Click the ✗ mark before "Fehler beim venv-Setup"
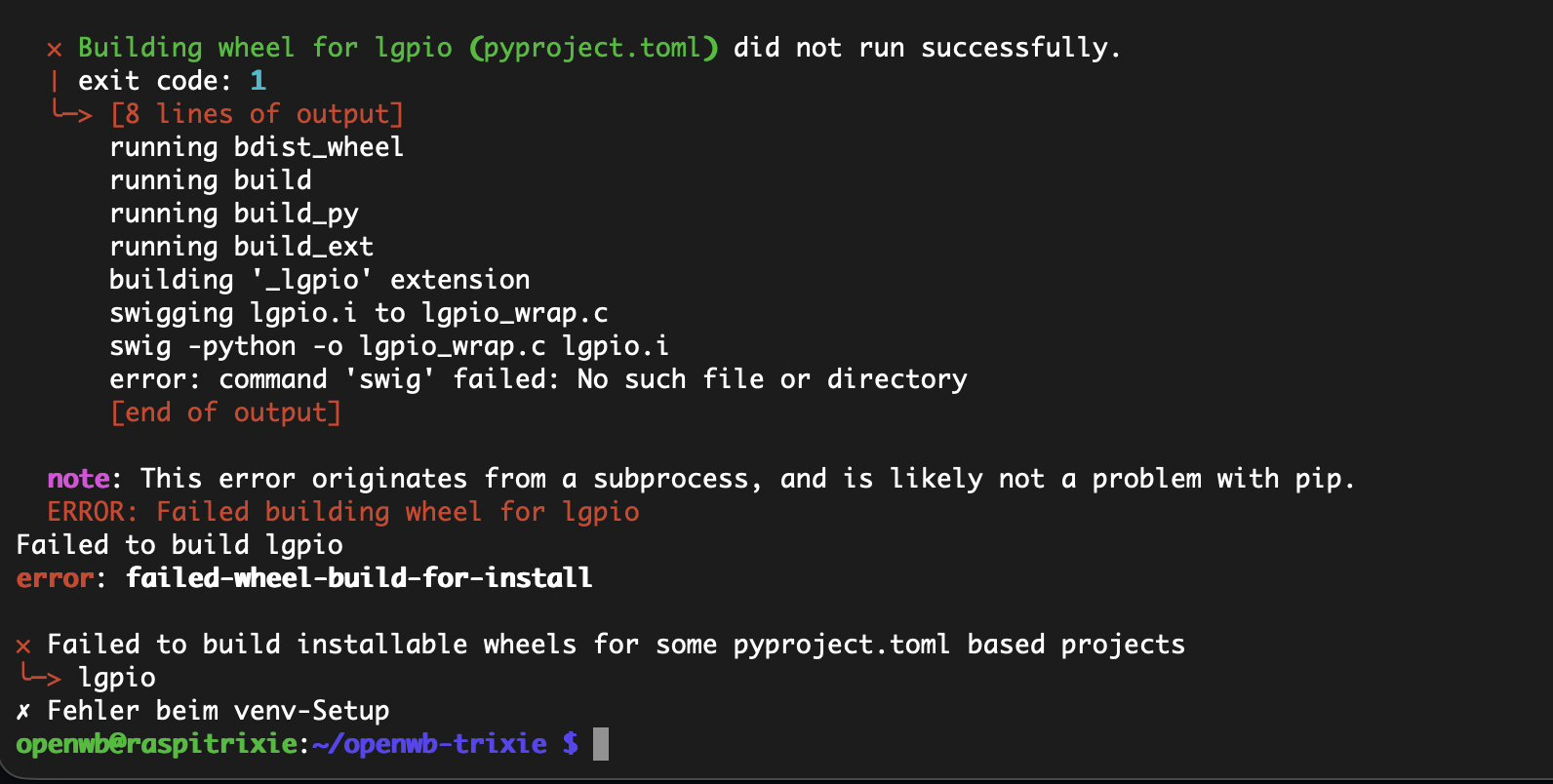The image size is (1553, 784). [x=23, y=711]
